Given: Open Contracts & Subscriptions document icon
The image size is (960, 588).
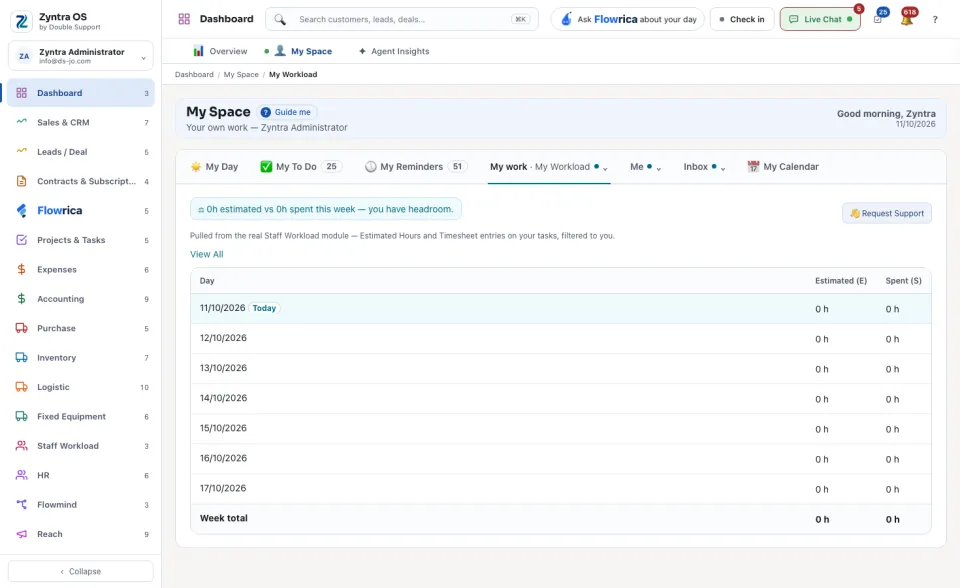Looking at the screenshot, I should pyautogui.click(x=21, y=181).
